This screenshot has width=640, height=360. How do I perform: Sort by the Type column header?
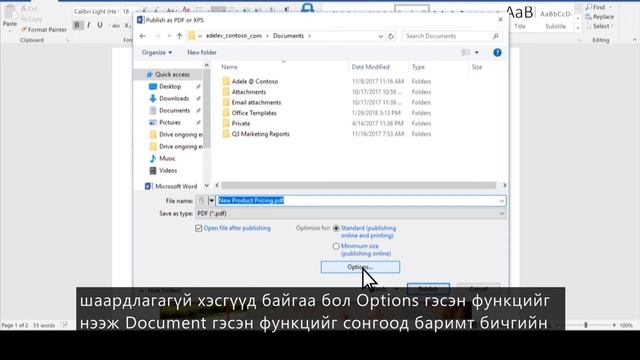(x=418, y=67)
